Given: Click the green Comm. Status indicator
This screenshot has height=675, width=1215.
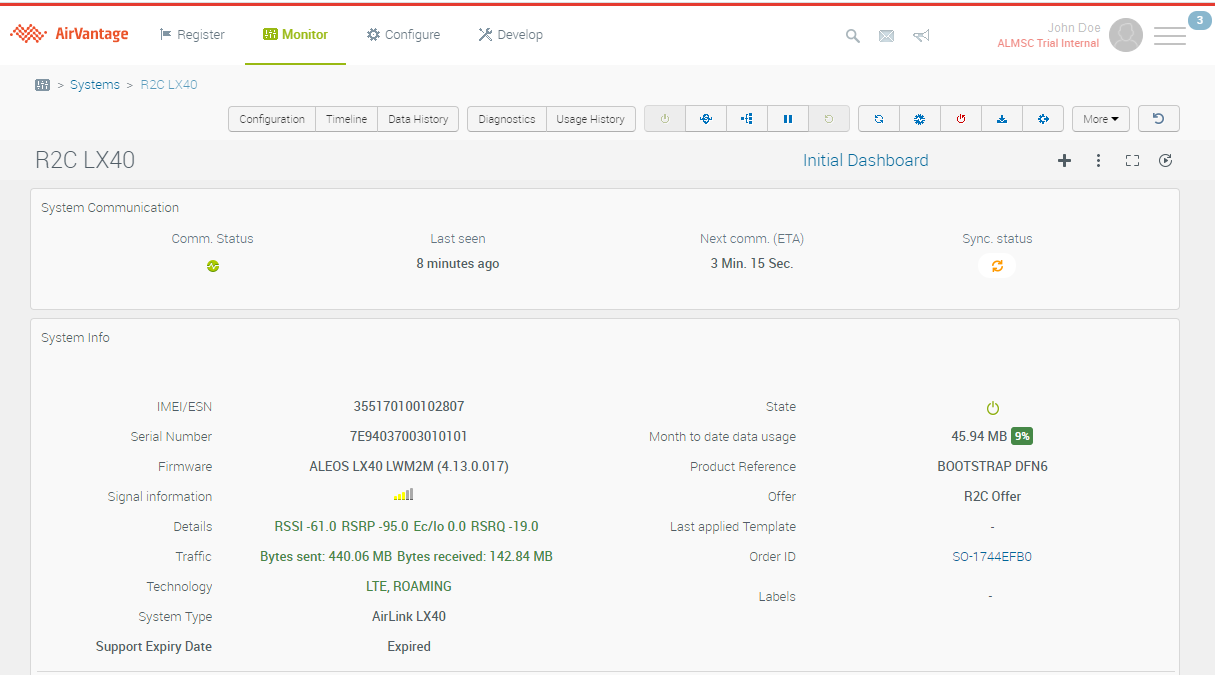Looking at the screenshot, I should [x=213, y=266].
